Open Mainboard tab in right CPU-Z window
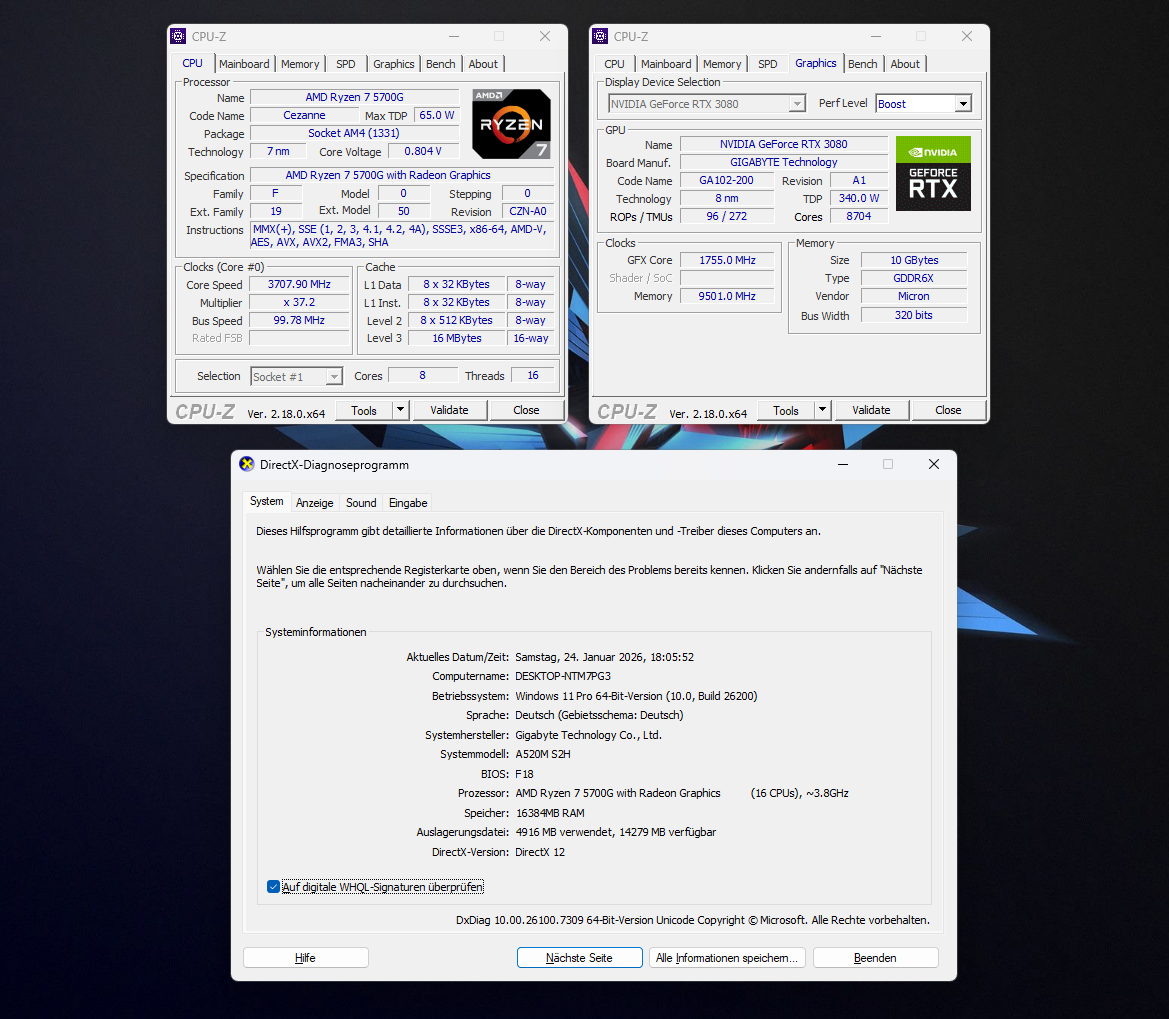The image size is (1169, 1019). (x=666, y=64)
